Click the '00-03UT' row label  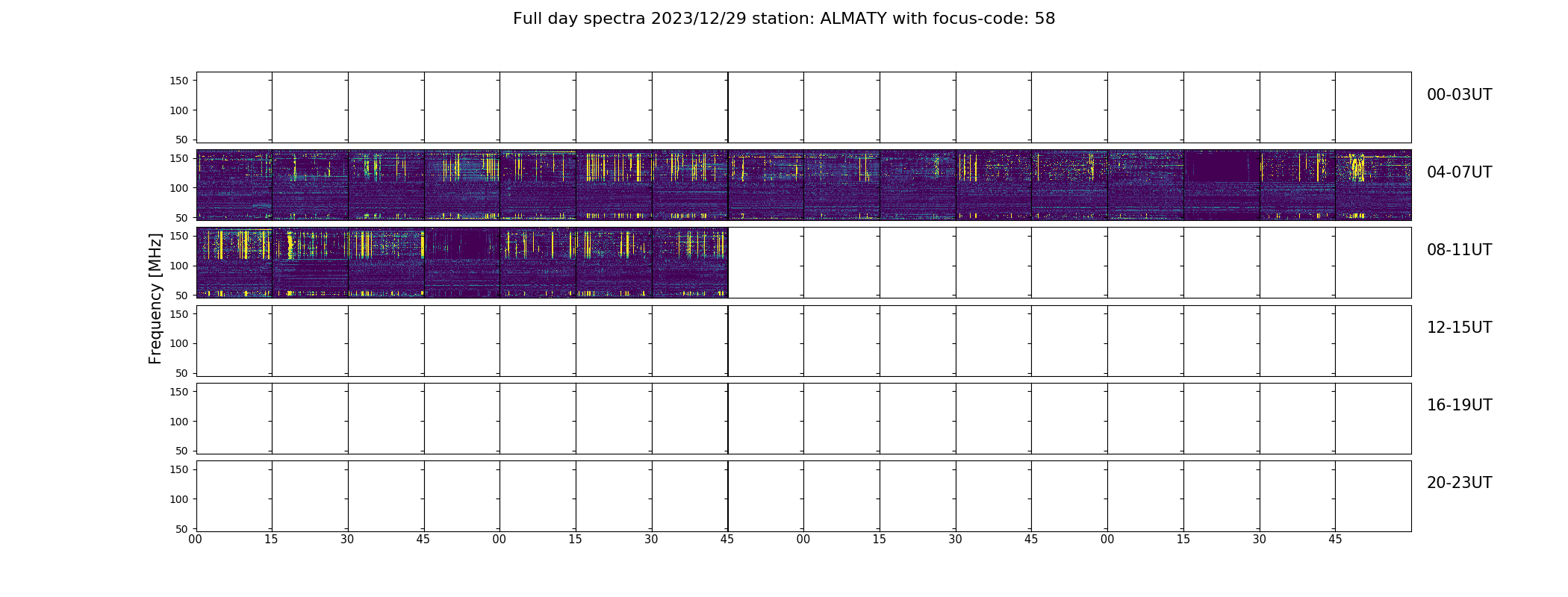point(1459,95)
